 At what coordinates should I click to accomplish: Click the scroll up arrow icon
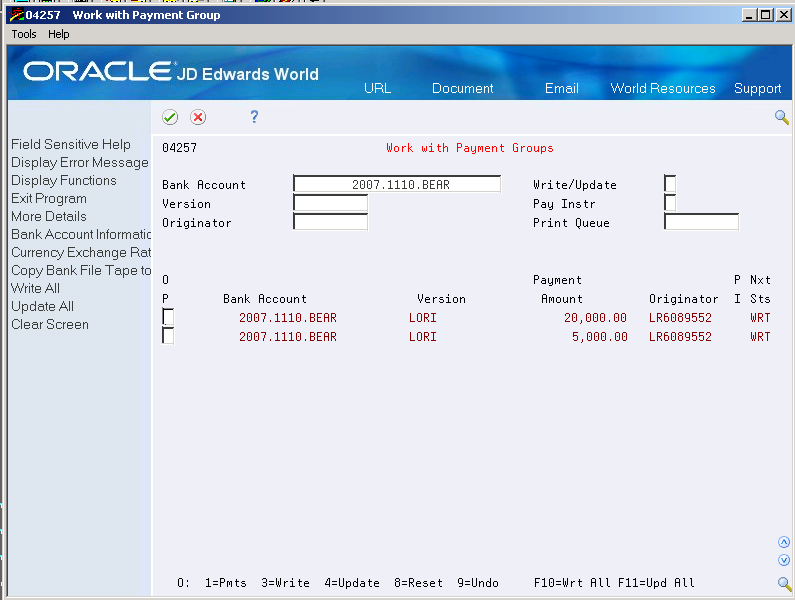(784, 542)
